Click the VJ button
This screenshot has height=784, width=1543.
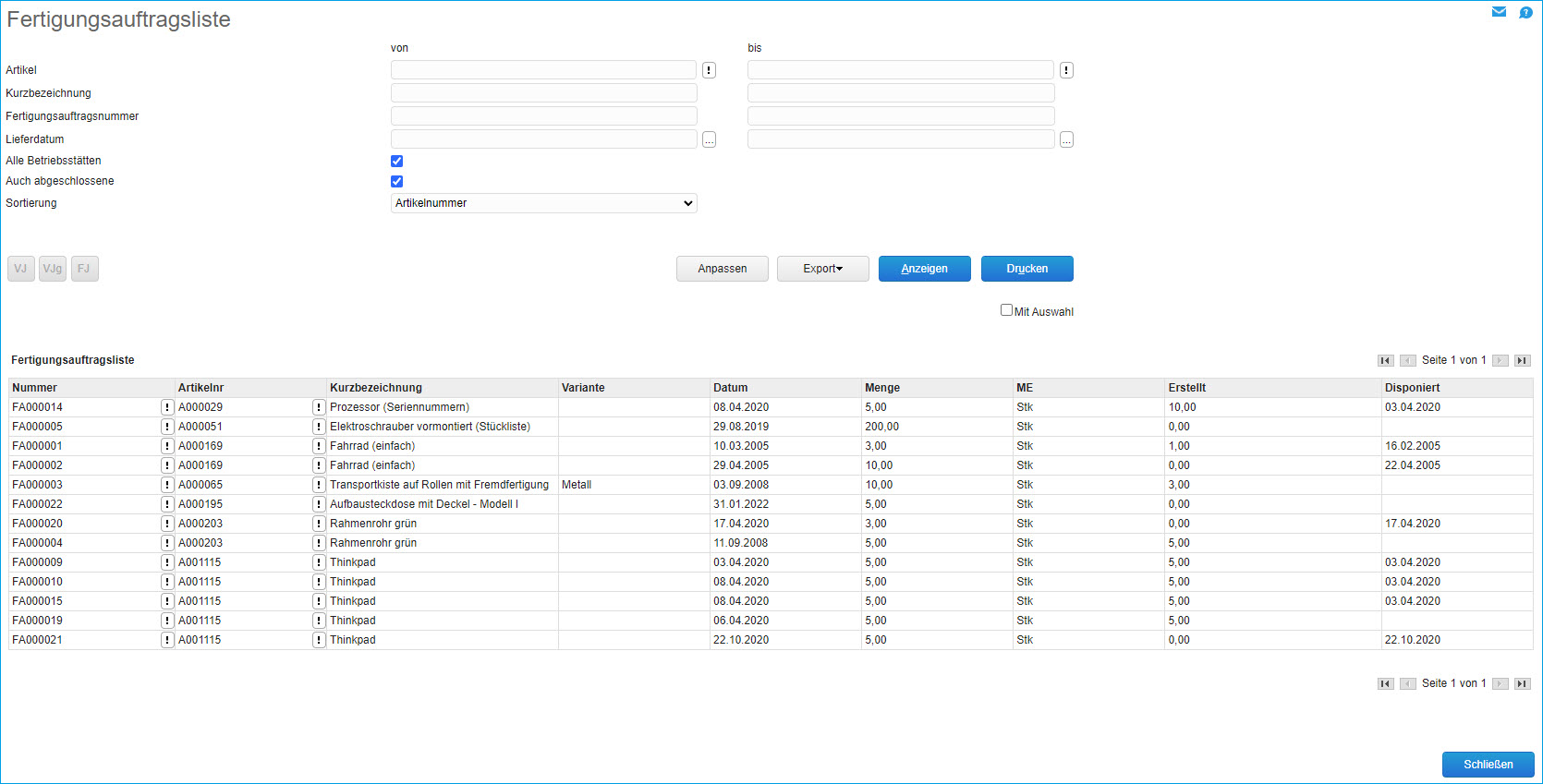[x=20, y=269]
